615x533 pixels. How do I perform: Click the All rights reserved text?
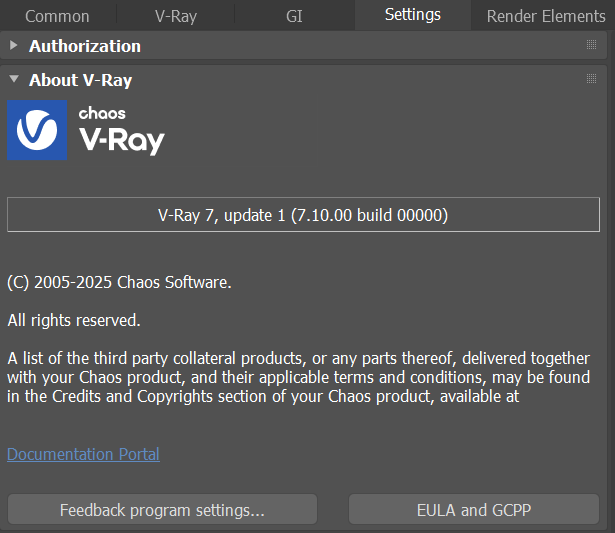coord(74,320)
